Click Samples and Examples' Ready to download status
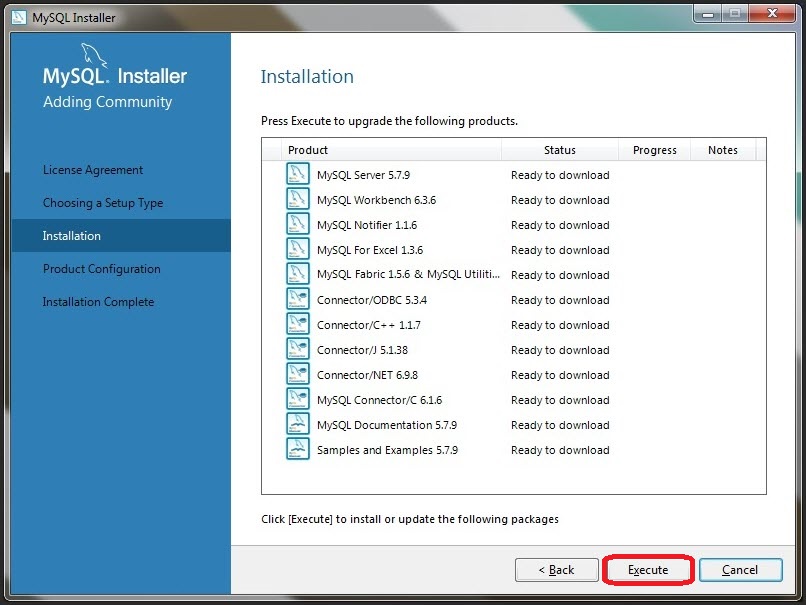Screen dimensions: 806x605 pyautogui.click(x=560, y=450)
